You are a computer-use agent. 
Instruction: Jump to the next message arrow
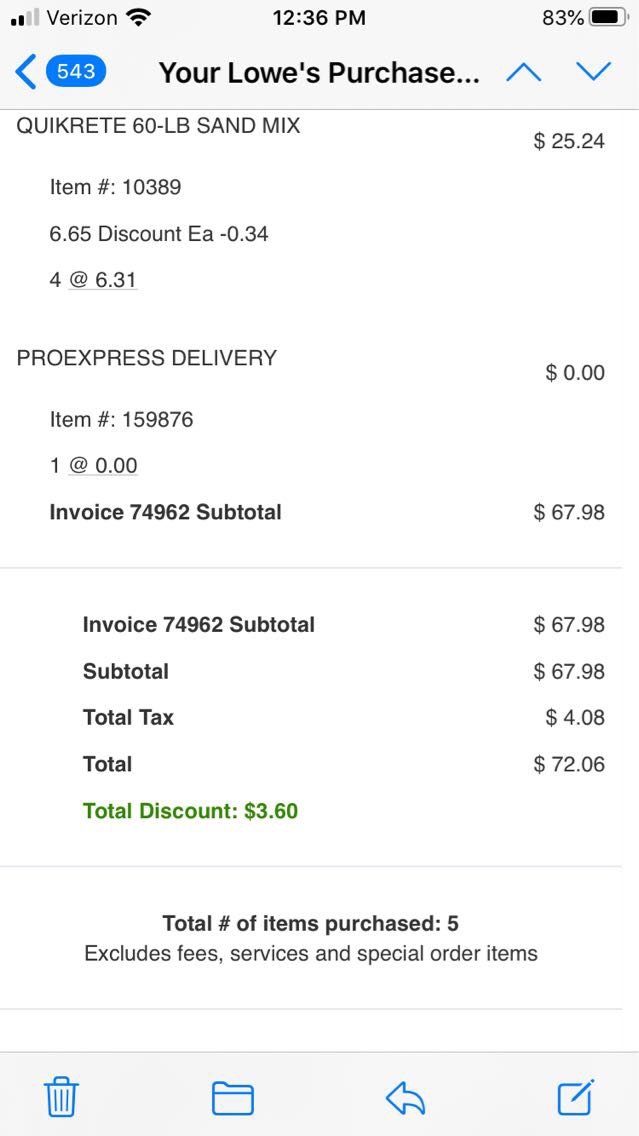[x=593, y=72]
